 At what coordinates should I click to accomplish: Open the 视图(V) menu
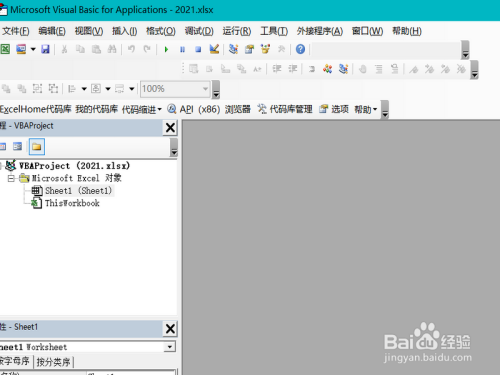click(89, 31)
